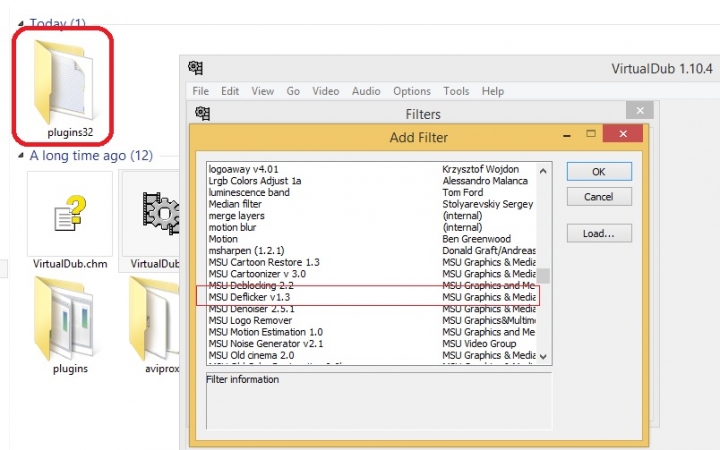
Task: Open the Audio menu
Action: click(366, 91)
